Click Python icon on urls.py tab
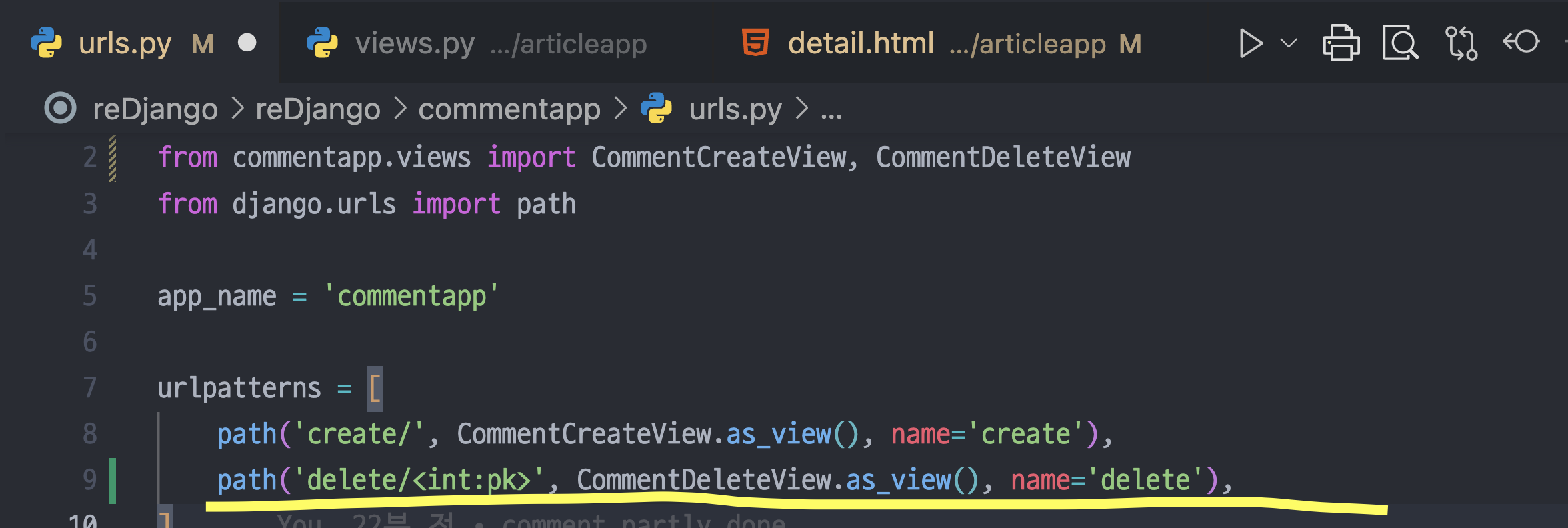Image resolution: width=1568 pixels, height=528 pixels. (47, 43)
